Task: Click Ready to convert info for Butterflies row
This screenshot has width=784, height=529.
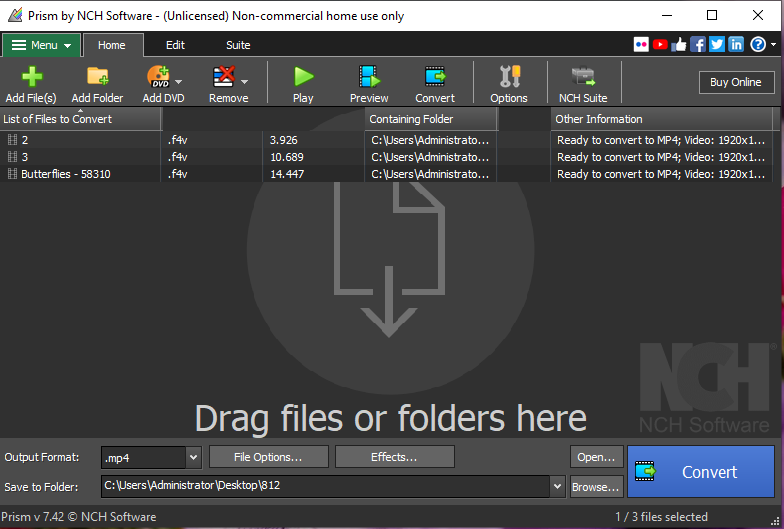Action: [661, 174]
